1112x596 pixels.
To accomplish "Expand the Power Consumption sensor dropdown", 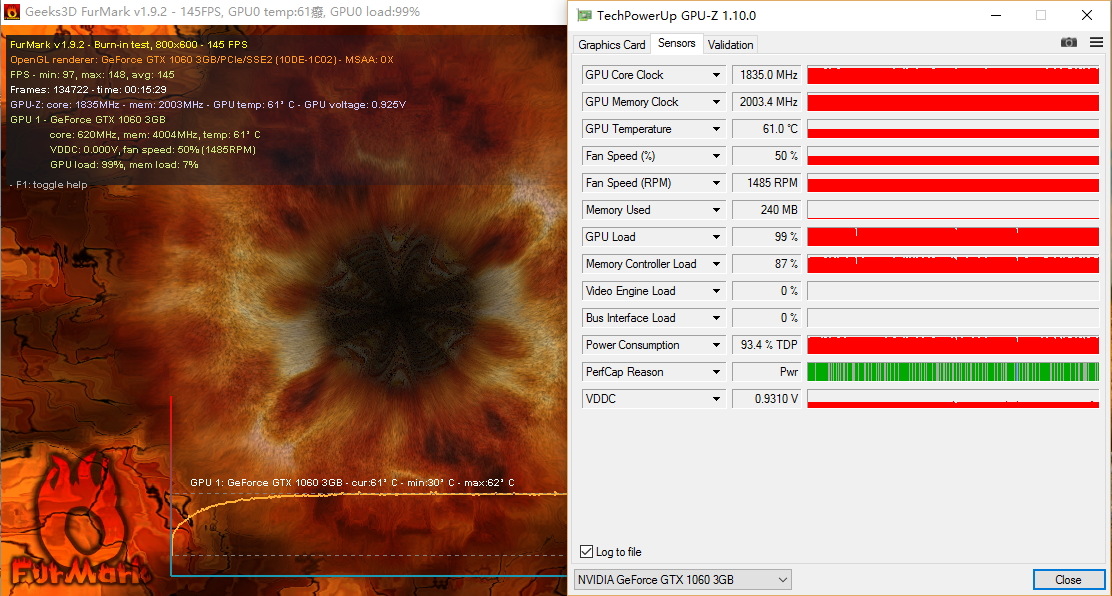I will coord(716,345).
